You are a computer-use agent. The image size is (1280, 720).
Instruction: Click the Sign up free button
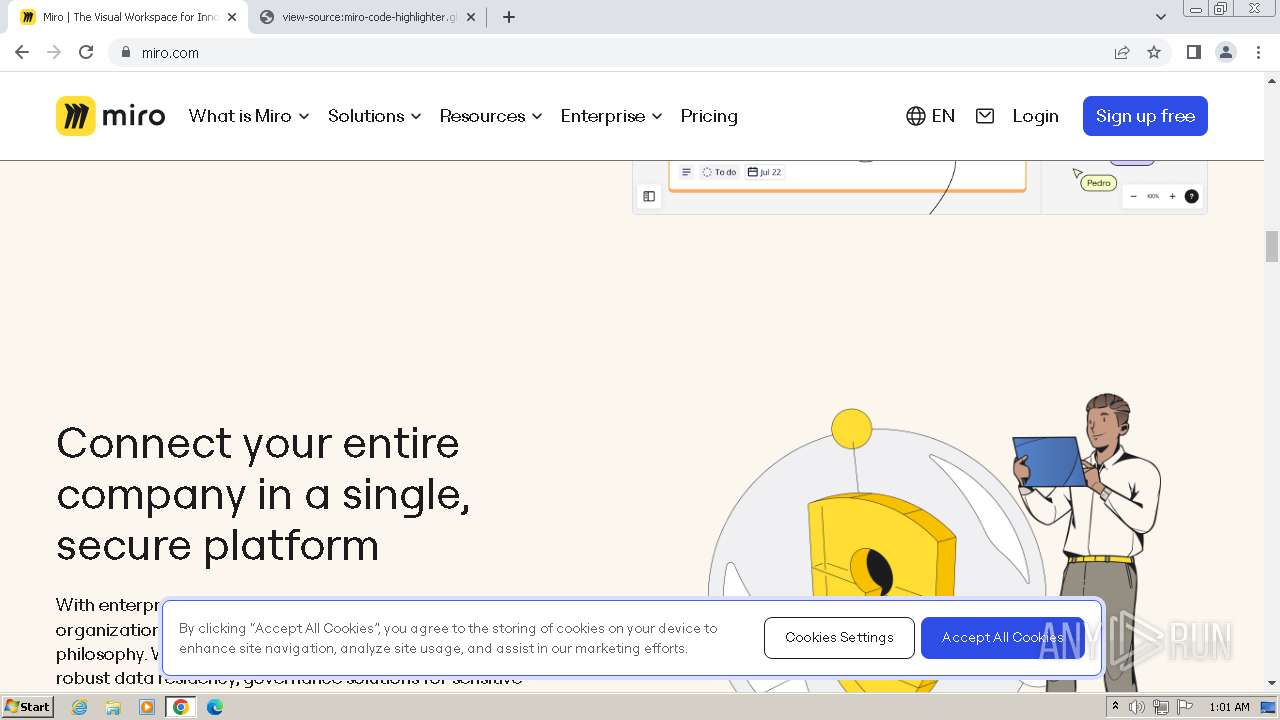(x=1145, y=116)
